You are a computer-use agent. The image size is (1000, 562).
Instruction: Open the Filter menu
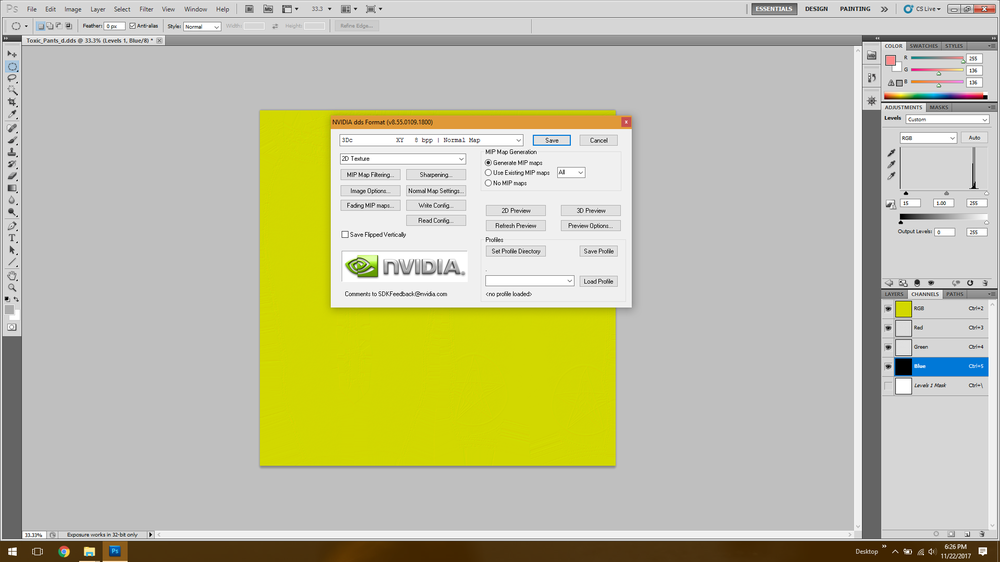pos(146,9)
